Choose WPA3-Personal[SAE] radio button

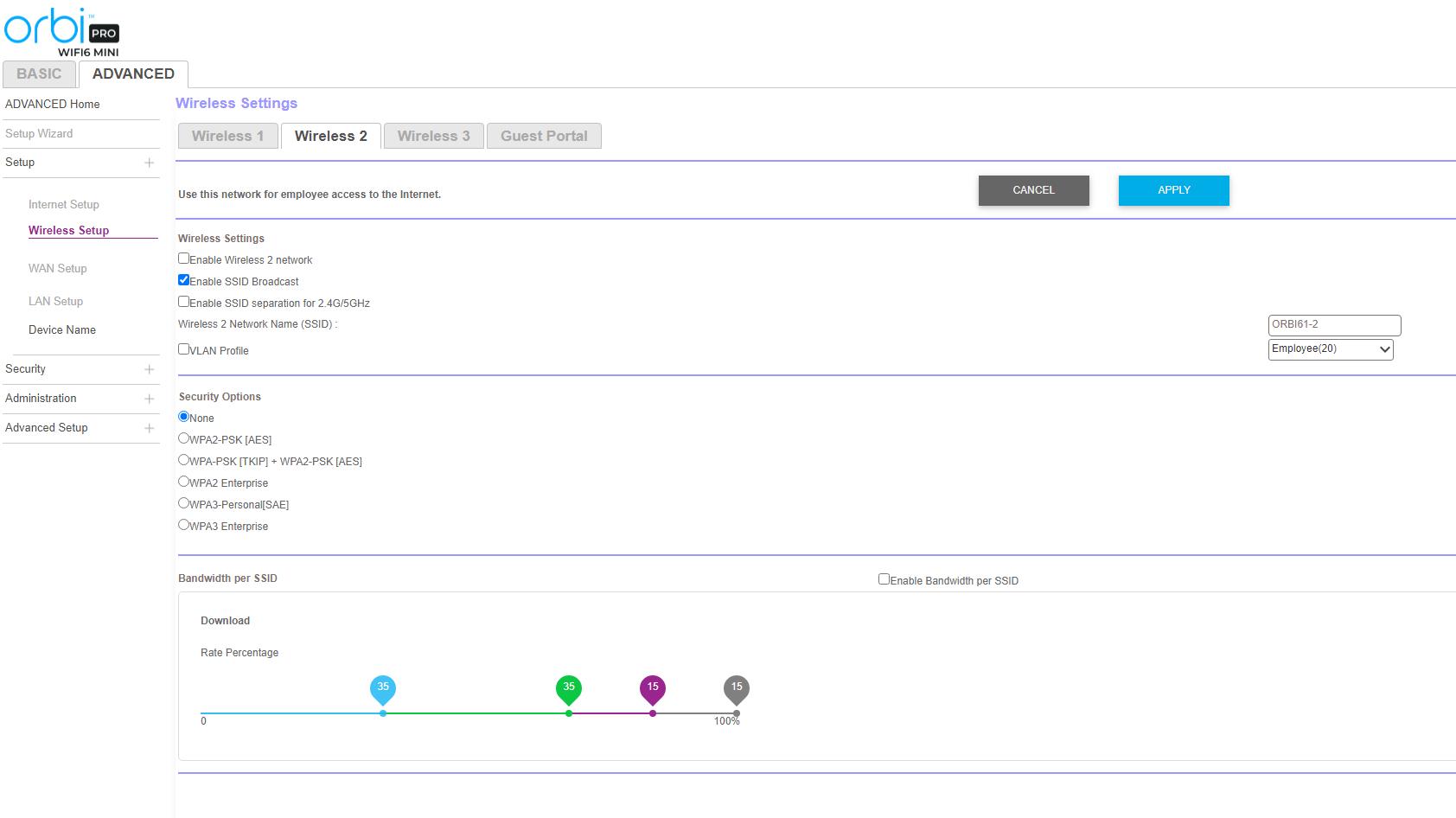click(183, 503)
